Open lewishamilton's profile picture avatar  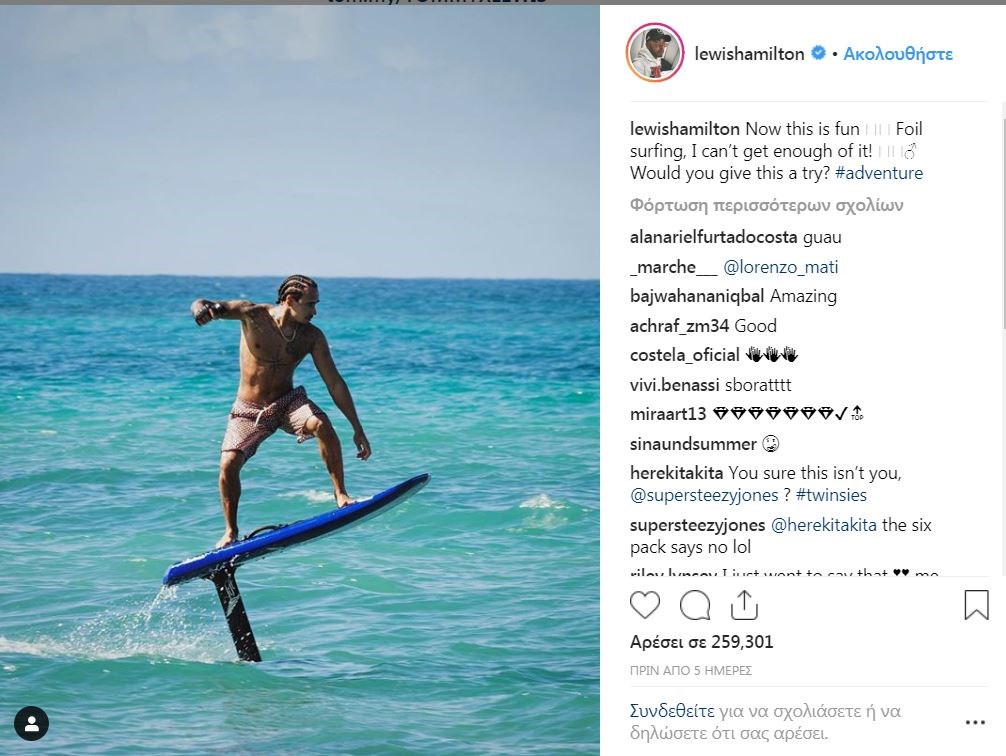[655, 53]
